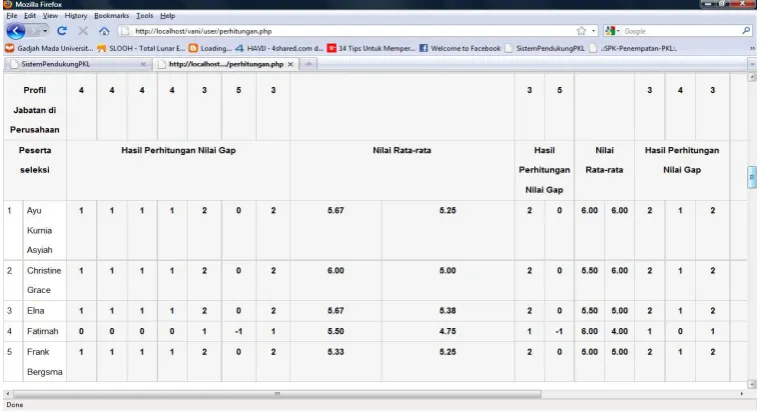This screenshot has width=761, height=412.
Task: Reload the page with the Reload icon
Action: 62,31
